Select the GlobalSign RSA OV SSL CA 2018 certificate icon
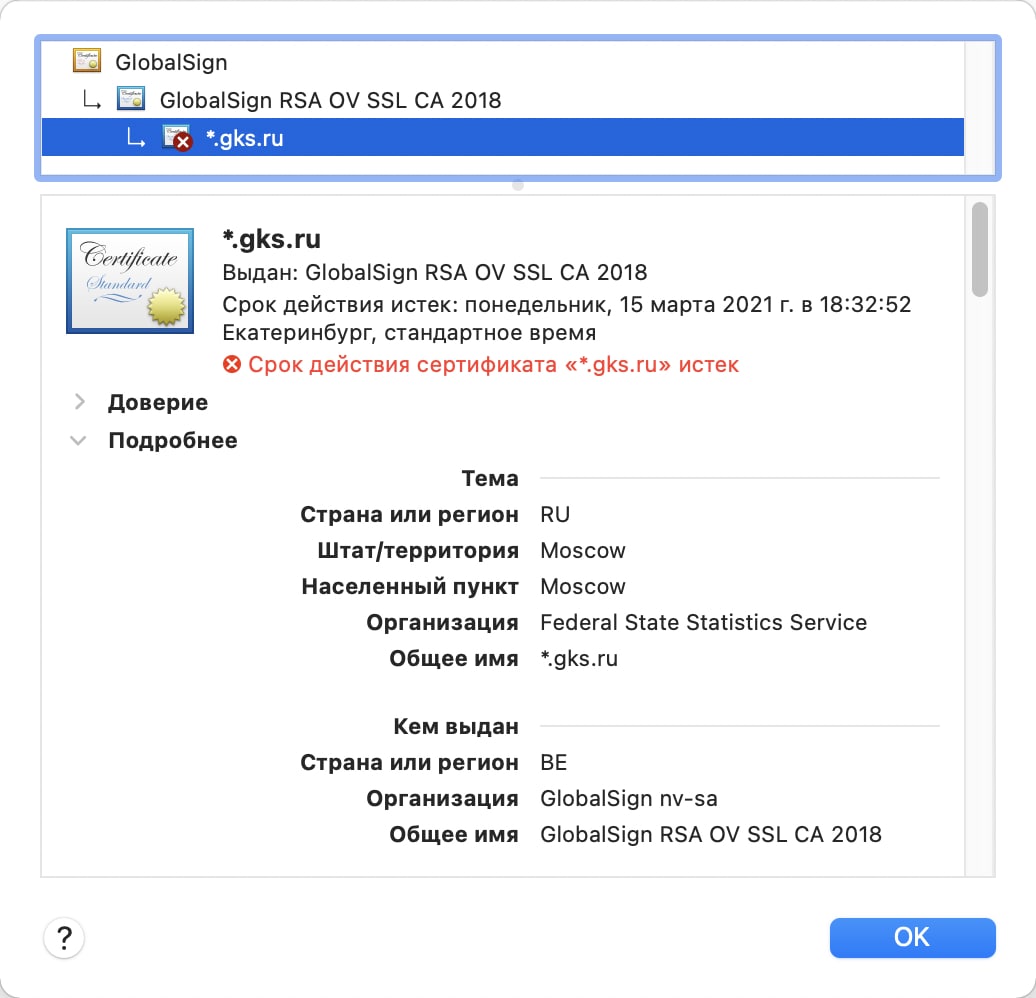 point(131,98)
